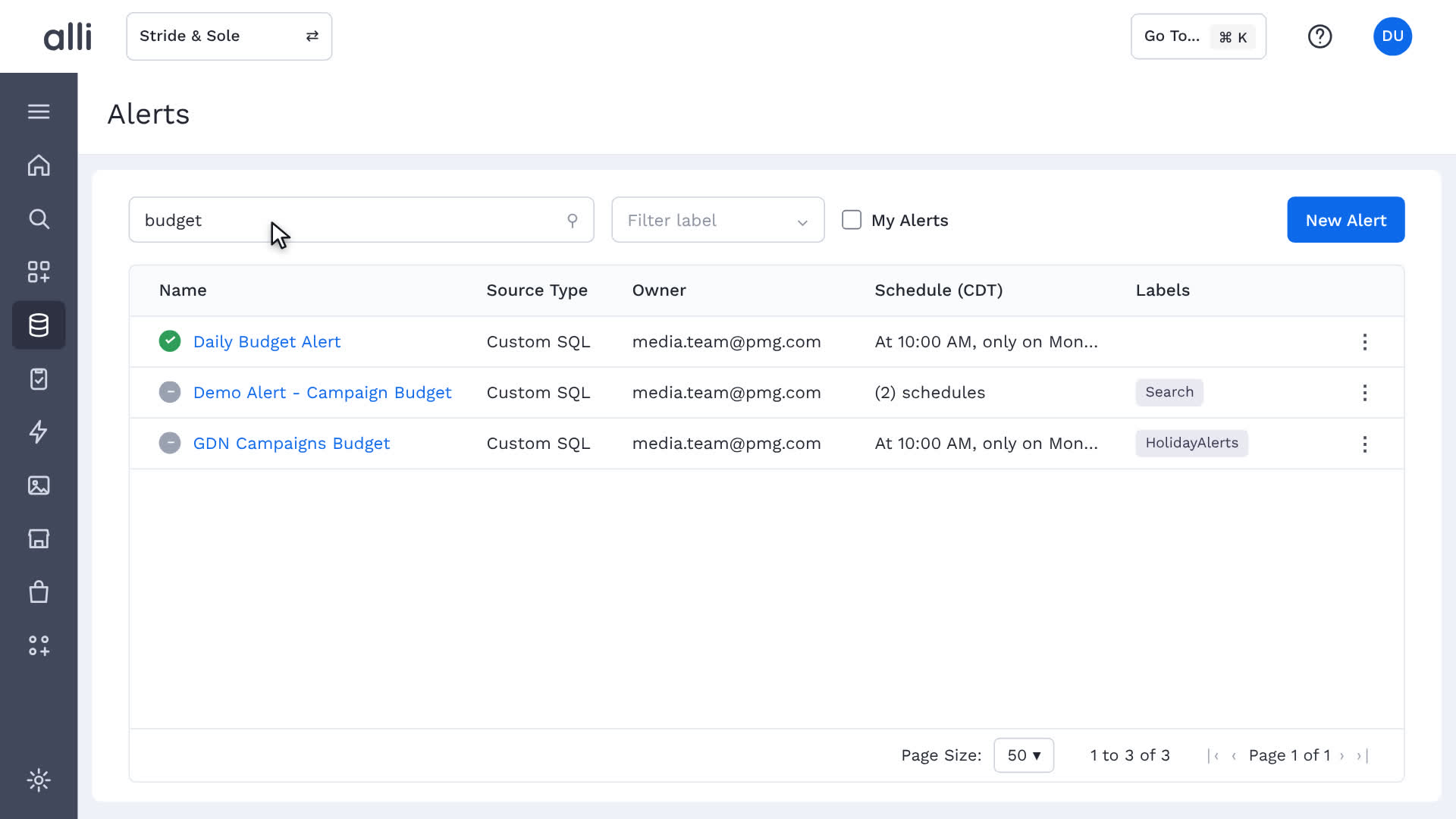Click GDN Campaigns Budget schedule text
This screenshot has width=1456, height=819.
[986, 444]
